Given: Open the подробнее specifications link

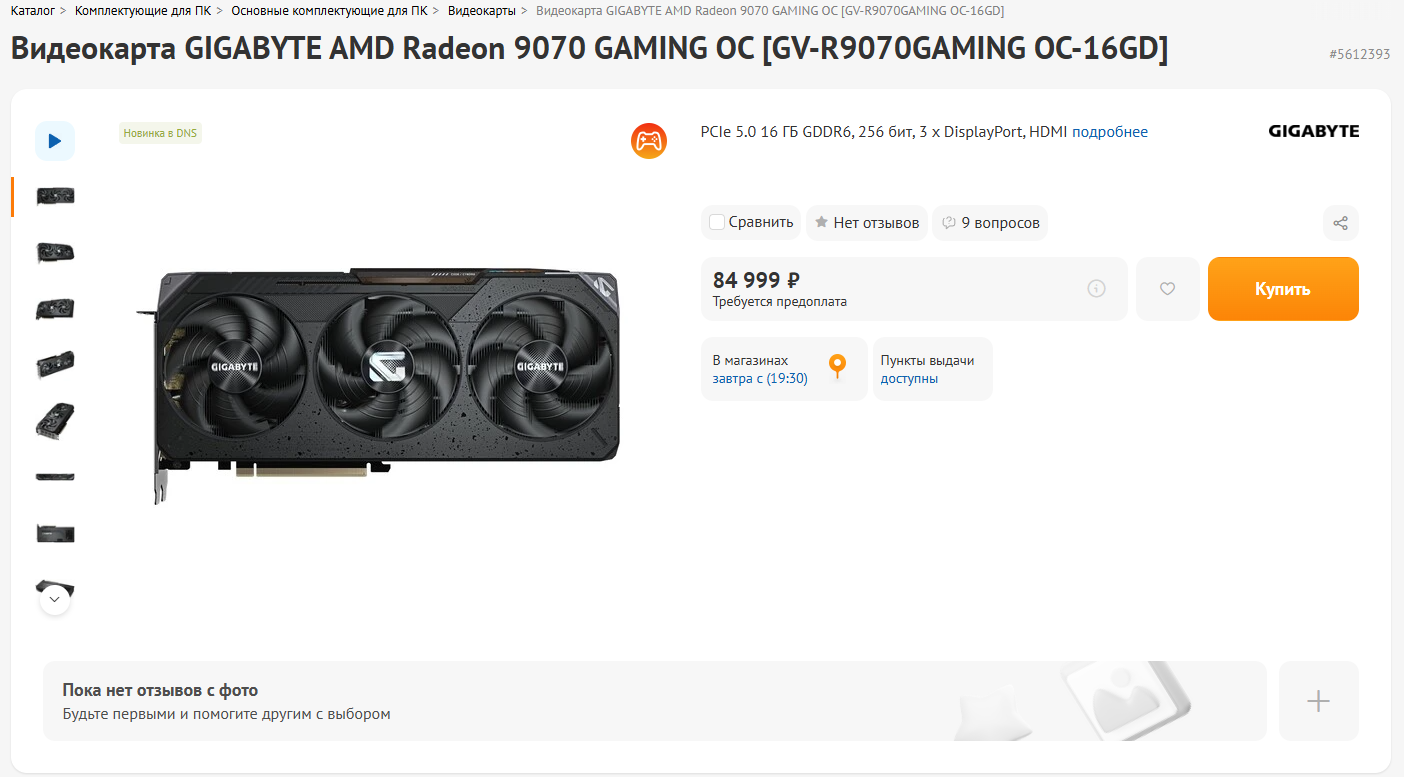Looking at the screenshot, I should [x=1110, y=132].
